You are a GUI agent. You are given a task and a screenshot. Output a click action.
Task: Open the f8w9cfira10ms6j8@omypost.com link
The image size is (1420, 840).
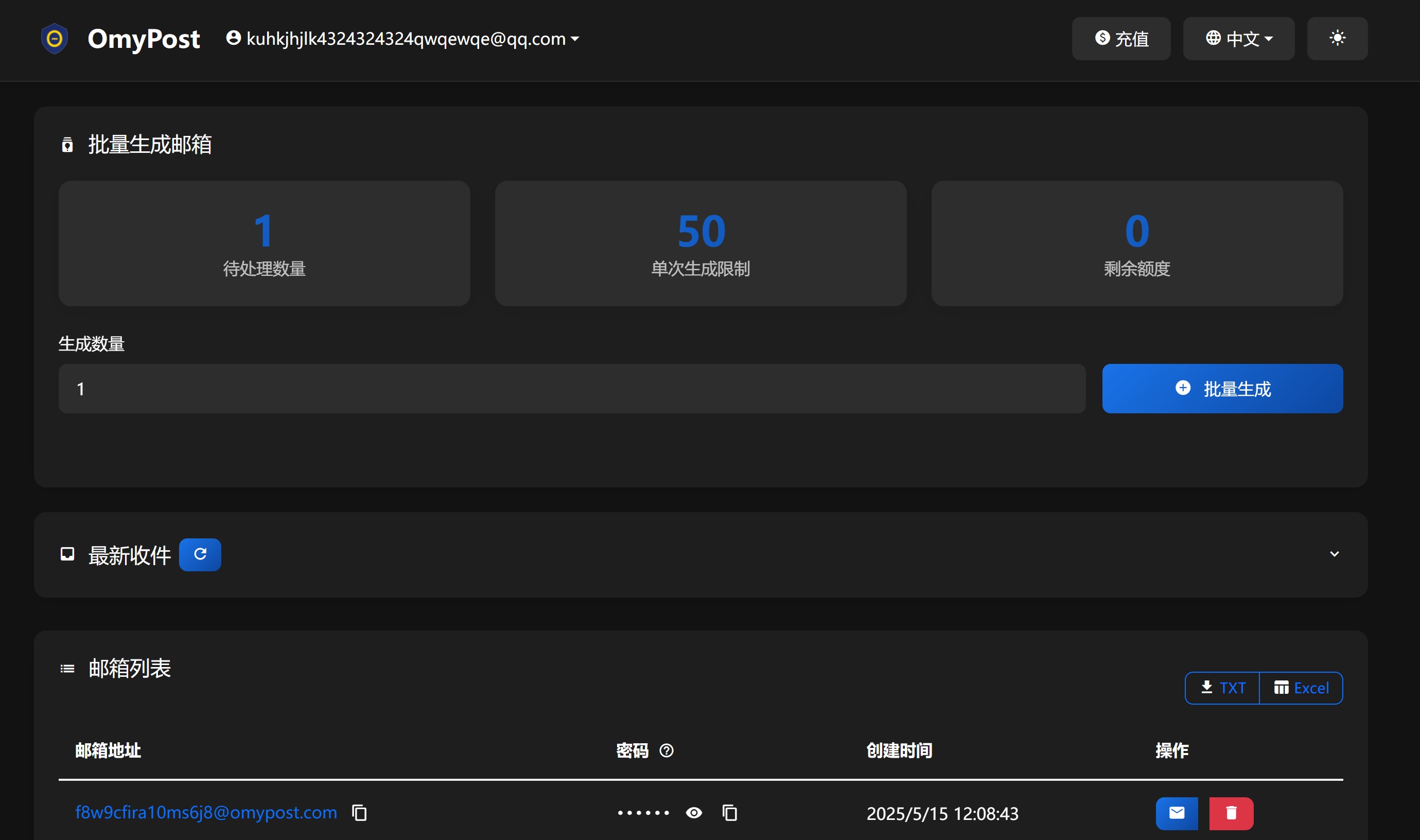(x=206, y=813)
